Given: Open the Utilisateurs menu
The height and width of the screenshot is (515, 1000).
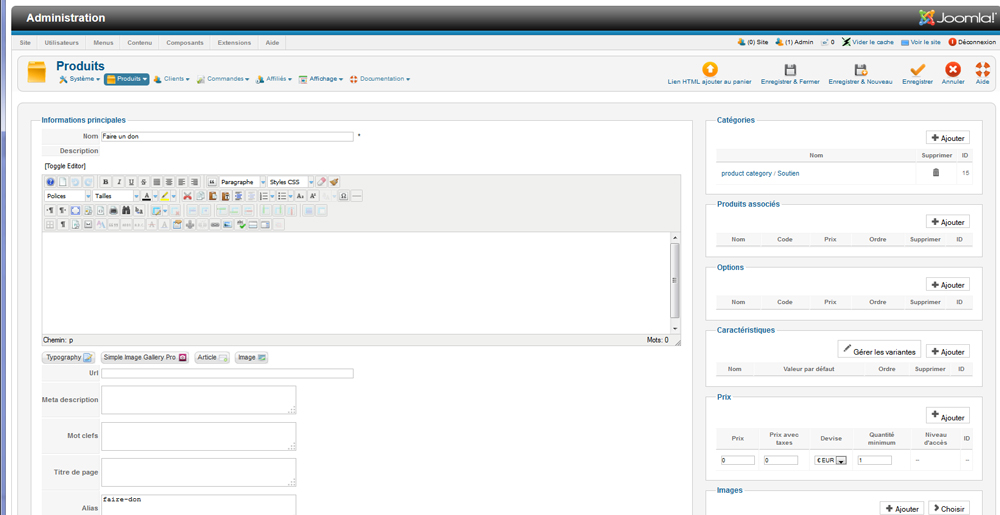Looking at the screenshot, I should click(x=61, y=43).
